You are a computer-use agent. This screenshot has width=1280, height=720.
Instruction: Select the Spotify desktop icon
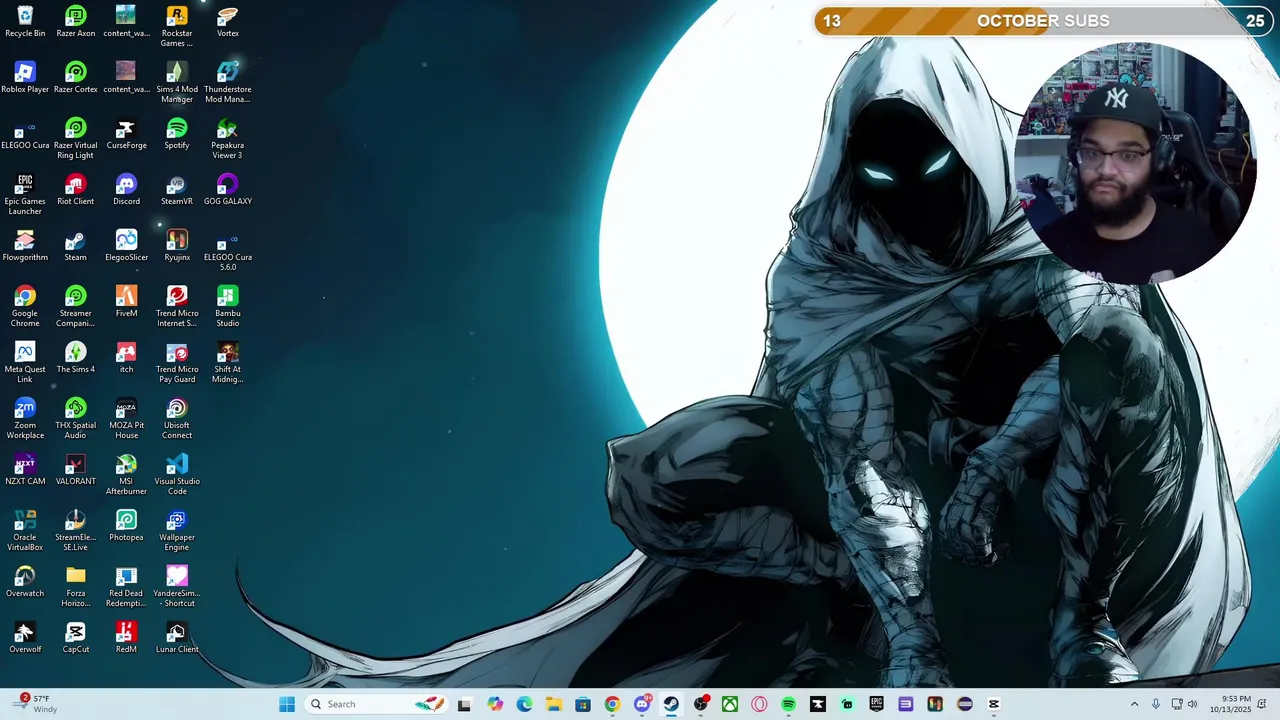pyautogui.click(x=177, y=134)
